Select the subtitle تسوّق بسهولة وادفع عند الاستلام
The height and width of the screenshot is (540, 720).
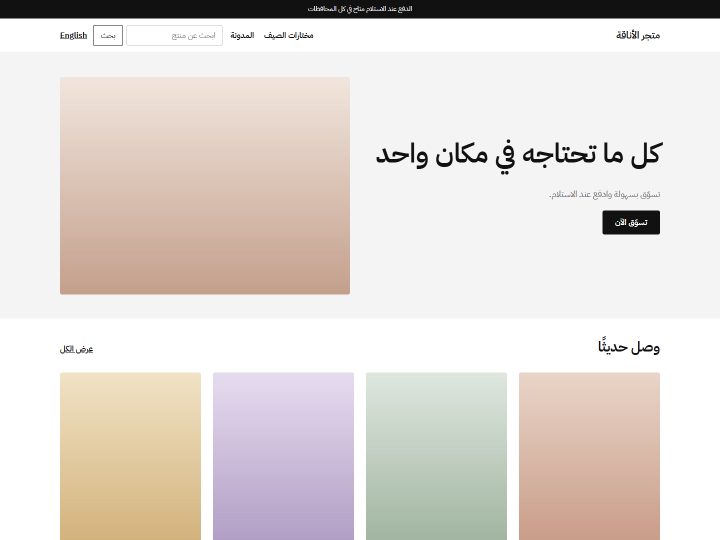[604, 194]
